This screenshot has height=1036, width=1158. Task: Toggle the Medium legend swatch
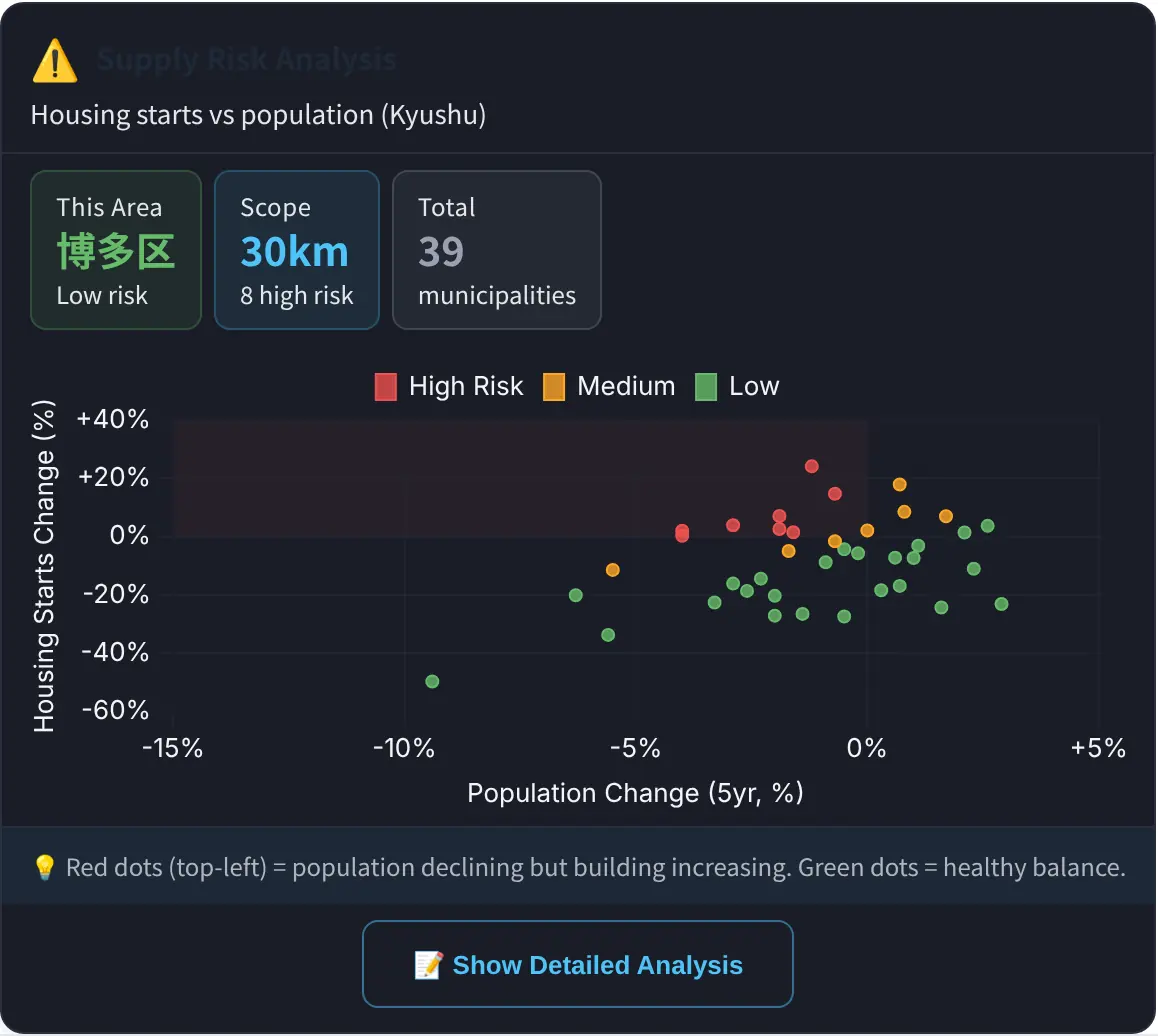pos(554,387)
